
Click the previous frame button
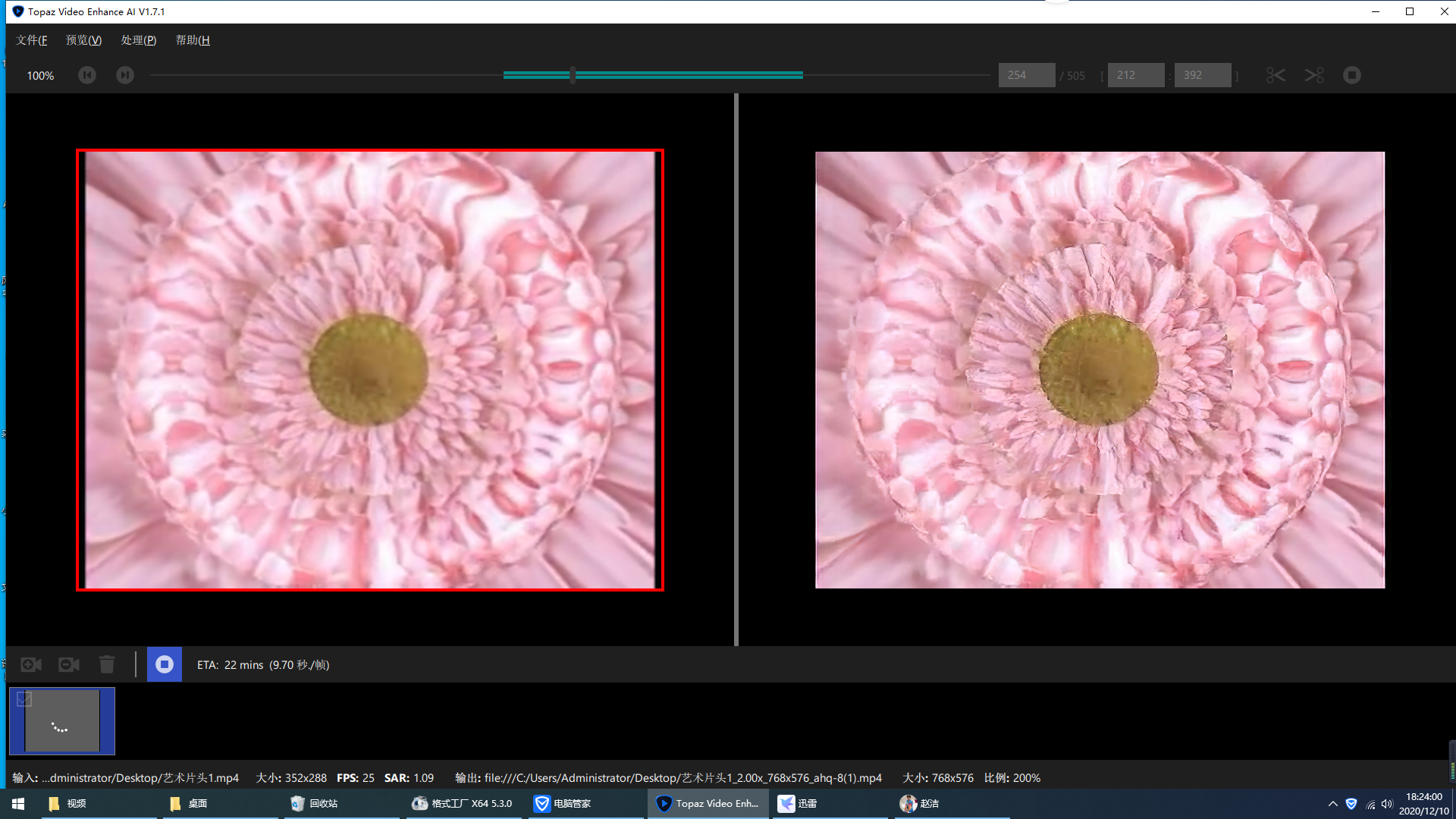(87, 75)
